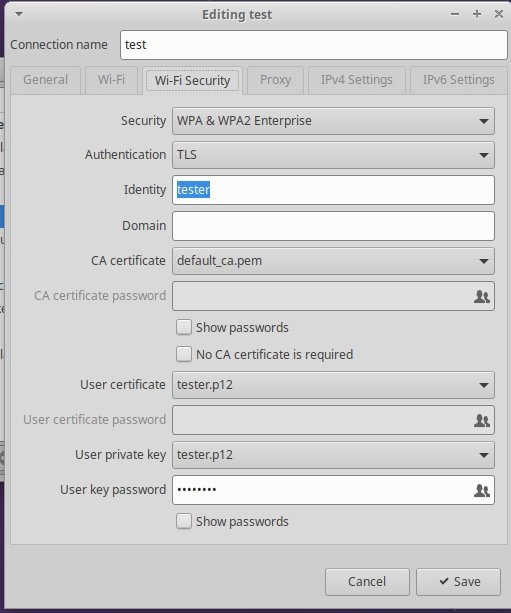Minimize the Editing test window
The width and height of the screenshot is (511, 613).
tap(455, 14)
